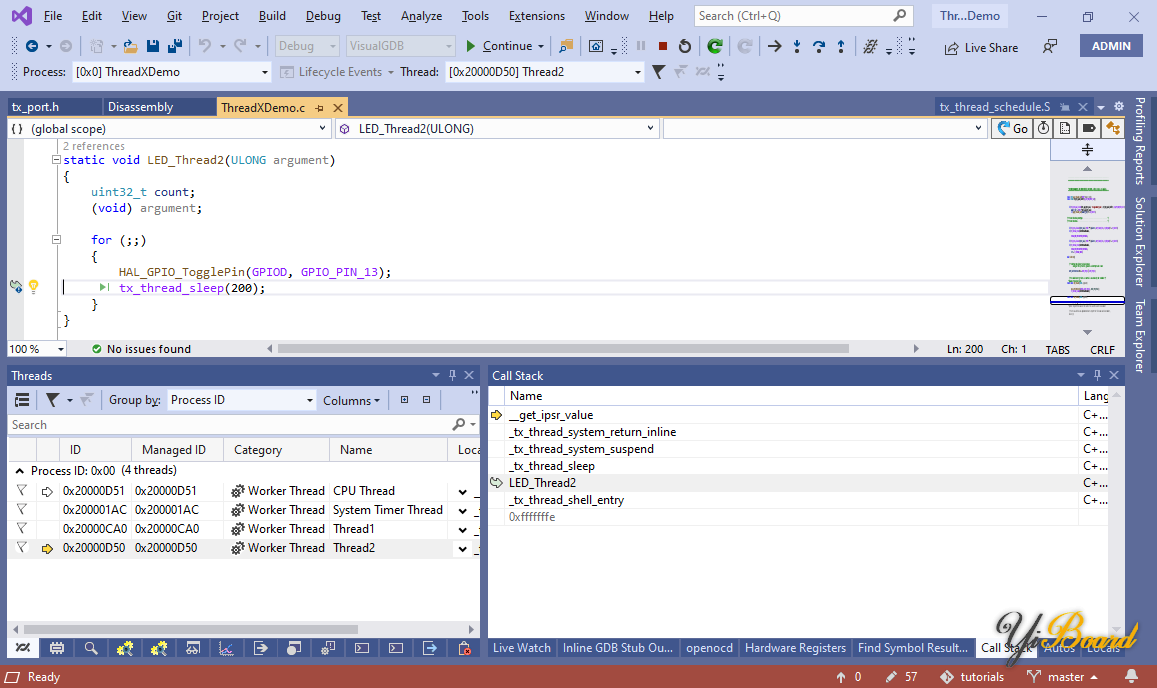Toggle auto-hide pin on Threads panel
The image size is (1157, 688).
click(x=452, y=375)
